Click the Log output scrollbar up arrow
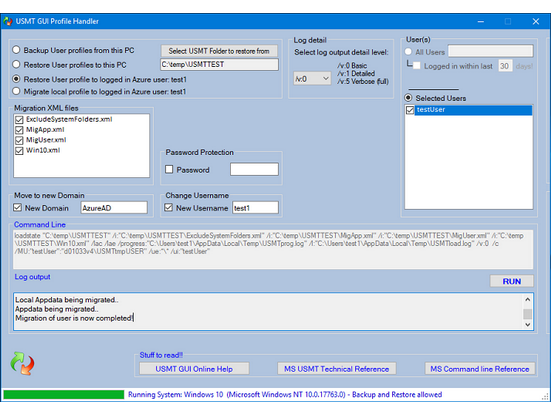551x415 pixels. tap(527, 299)
